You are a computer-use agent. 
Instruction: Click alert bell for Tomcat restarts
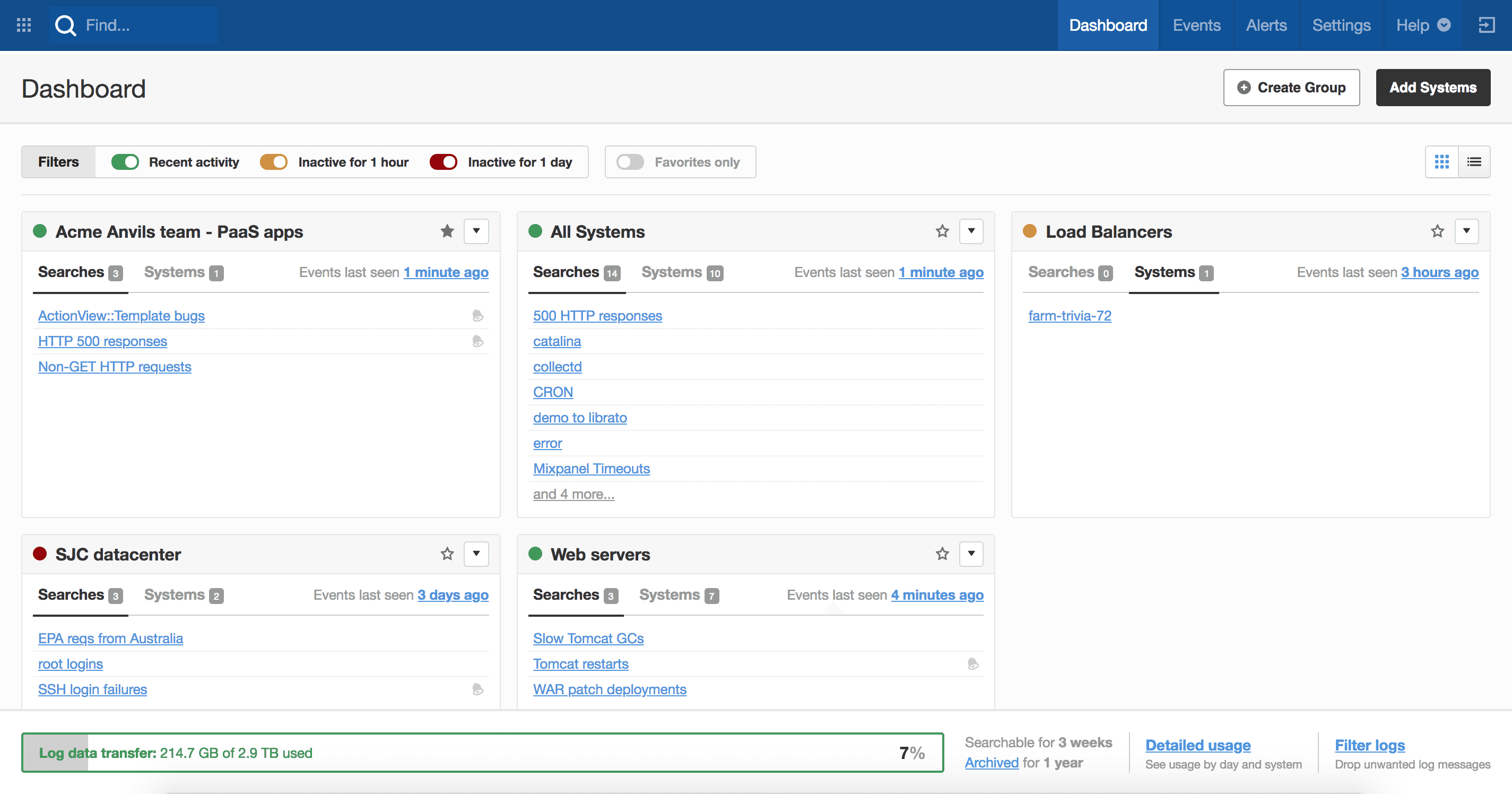(972, 663)
